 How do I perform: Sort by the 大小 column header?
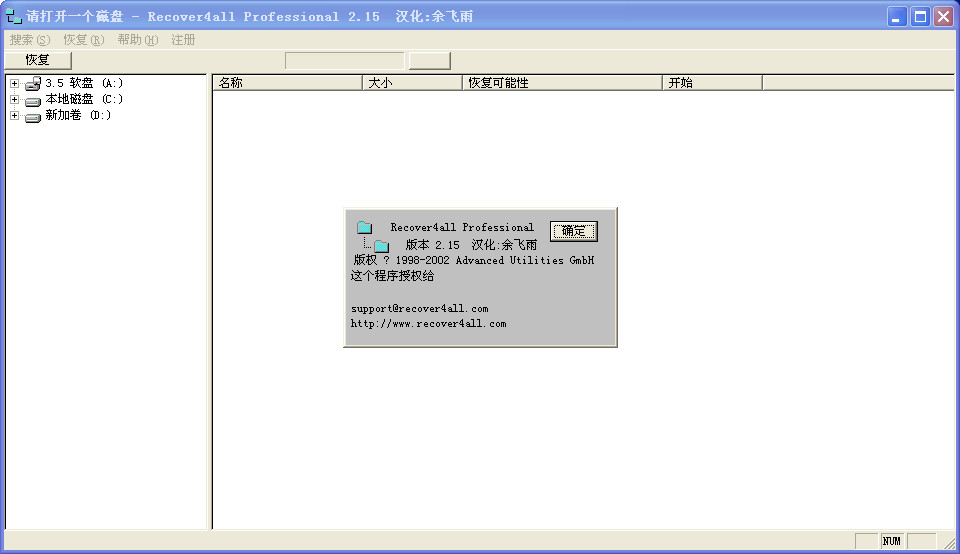[x=412, y=83]
